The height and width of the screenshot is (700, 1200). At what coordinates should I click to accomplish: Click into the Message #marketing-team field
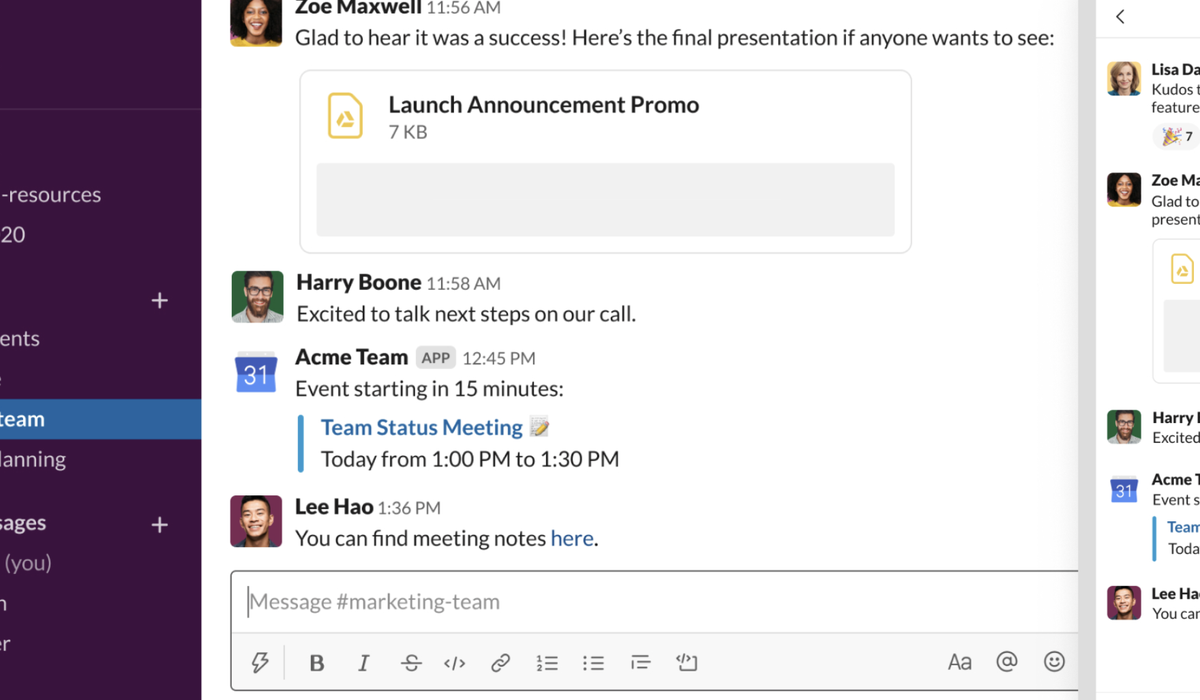655,602
